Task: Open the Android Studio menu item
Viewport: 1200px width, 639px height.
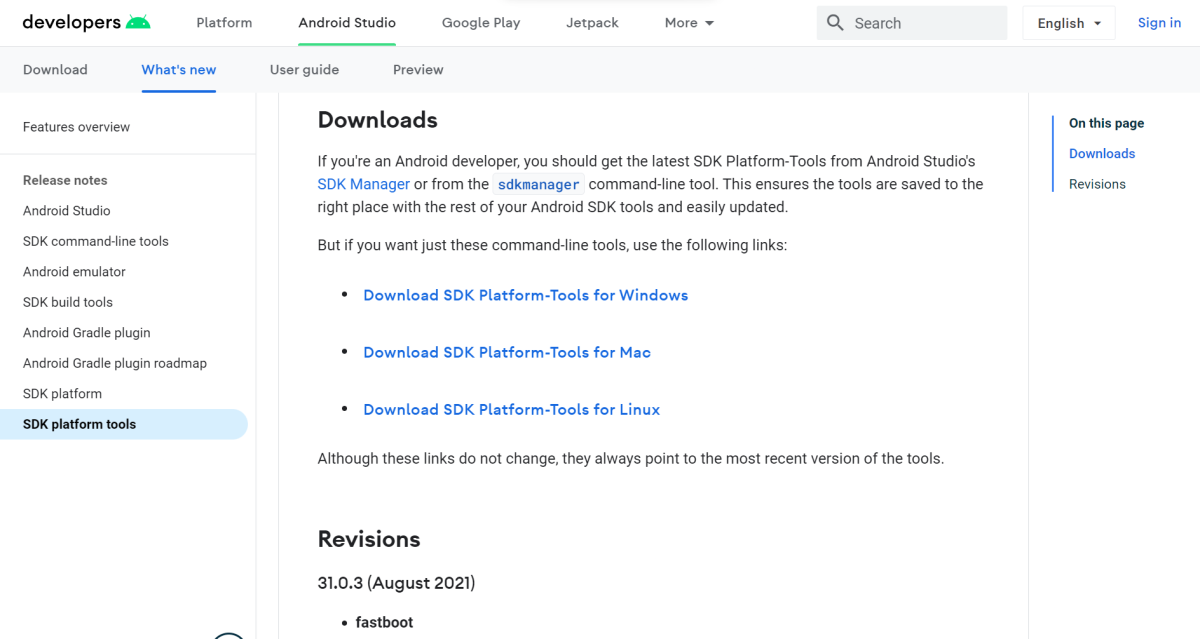Action: pyautogui.click(x=346, y=22)
